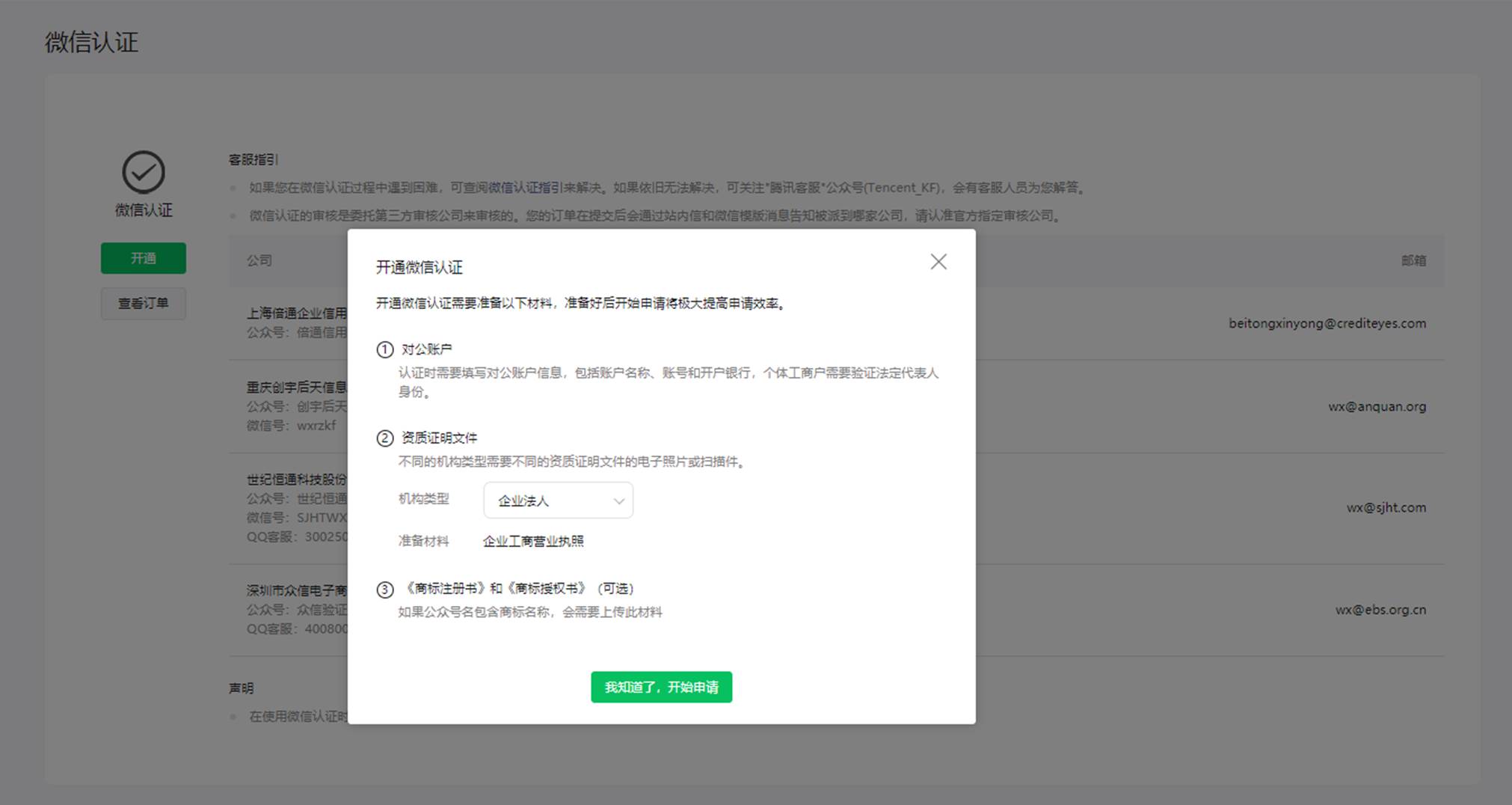Open the 机构类型 dropdown showing 企业法人
This screenshot has width=1512, height=805.
click(x=558, y=501)
